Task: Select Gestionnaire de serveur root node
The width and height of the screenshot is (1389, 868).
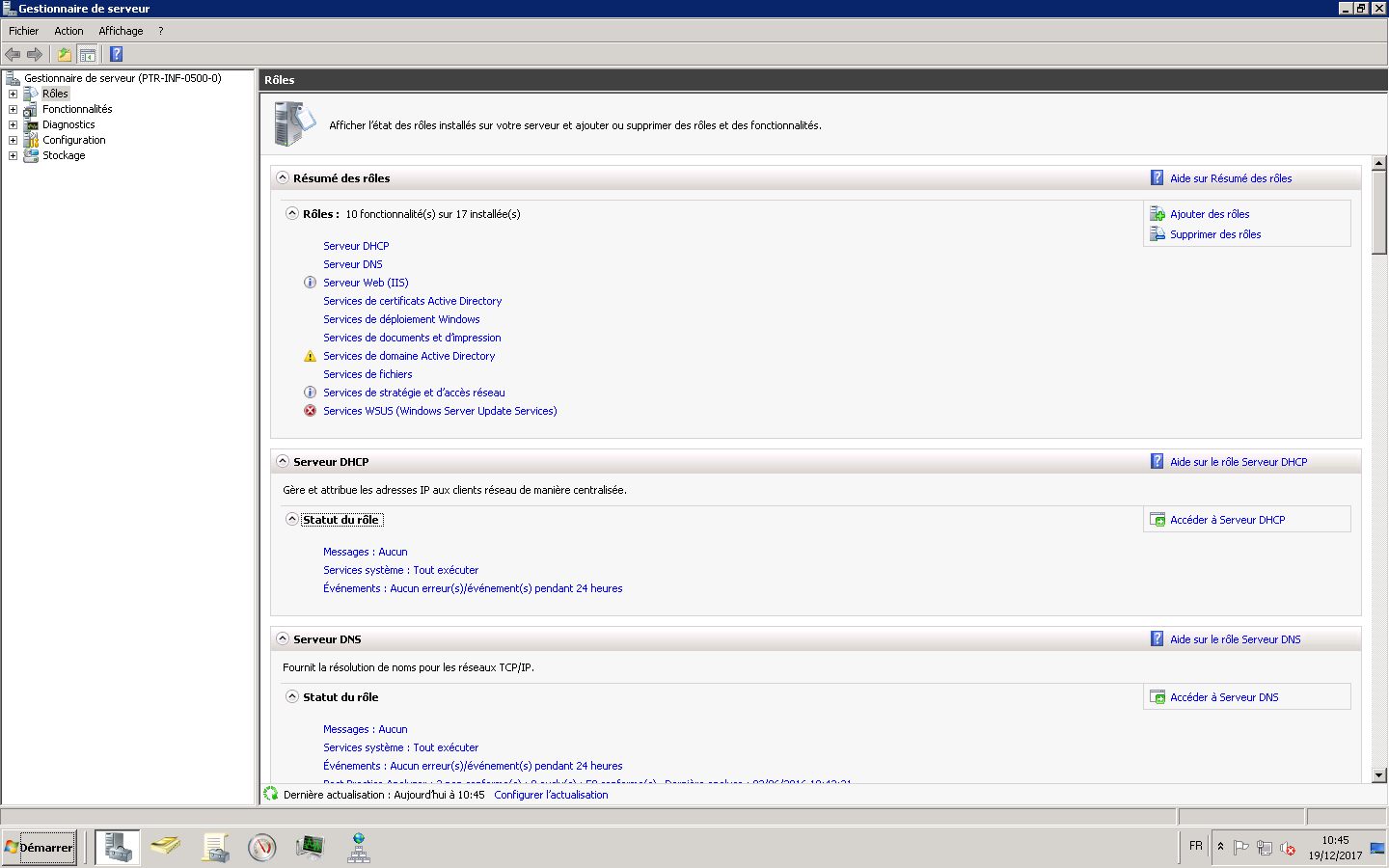Action: pos(123,78)
